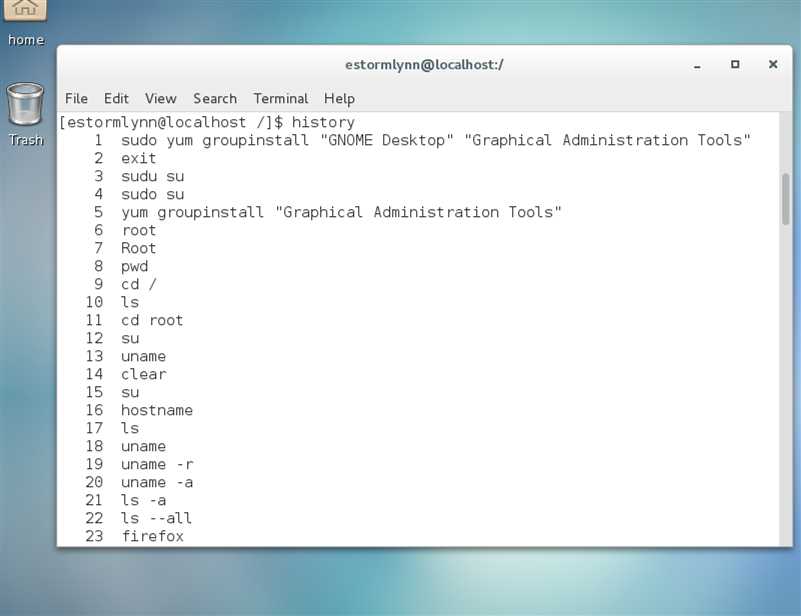
Task: Click the prompt line with history command
Action: coord(206,122)
